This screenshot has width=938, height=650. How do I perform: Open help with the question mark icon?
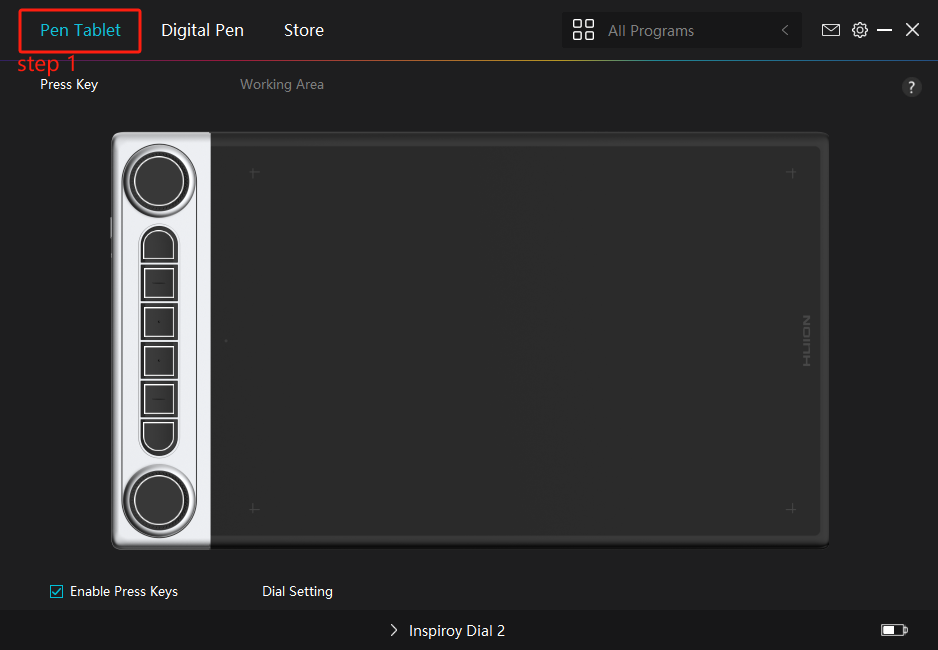[911, 87]
